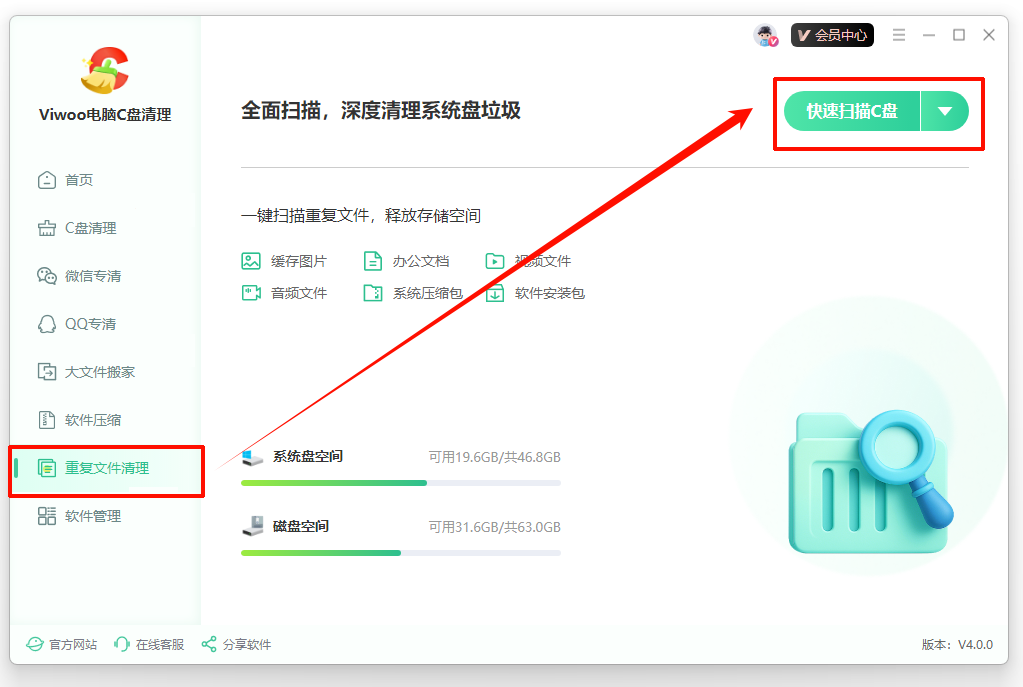1023x687 pixels.
Task: Expand the scan button dropdown arrow
Action: pos(945,111)
